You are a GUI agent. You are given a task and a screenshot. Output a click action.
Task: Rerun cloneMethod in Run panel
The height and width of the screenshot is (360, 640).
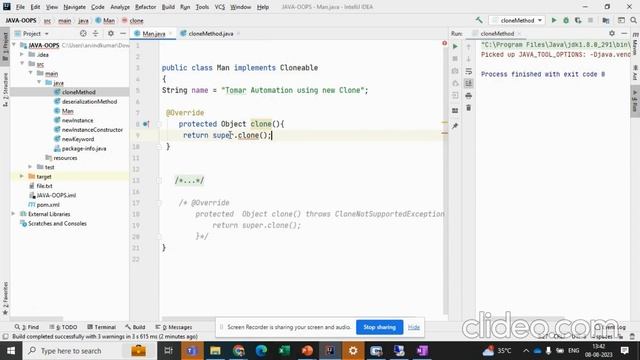(455, 47)
